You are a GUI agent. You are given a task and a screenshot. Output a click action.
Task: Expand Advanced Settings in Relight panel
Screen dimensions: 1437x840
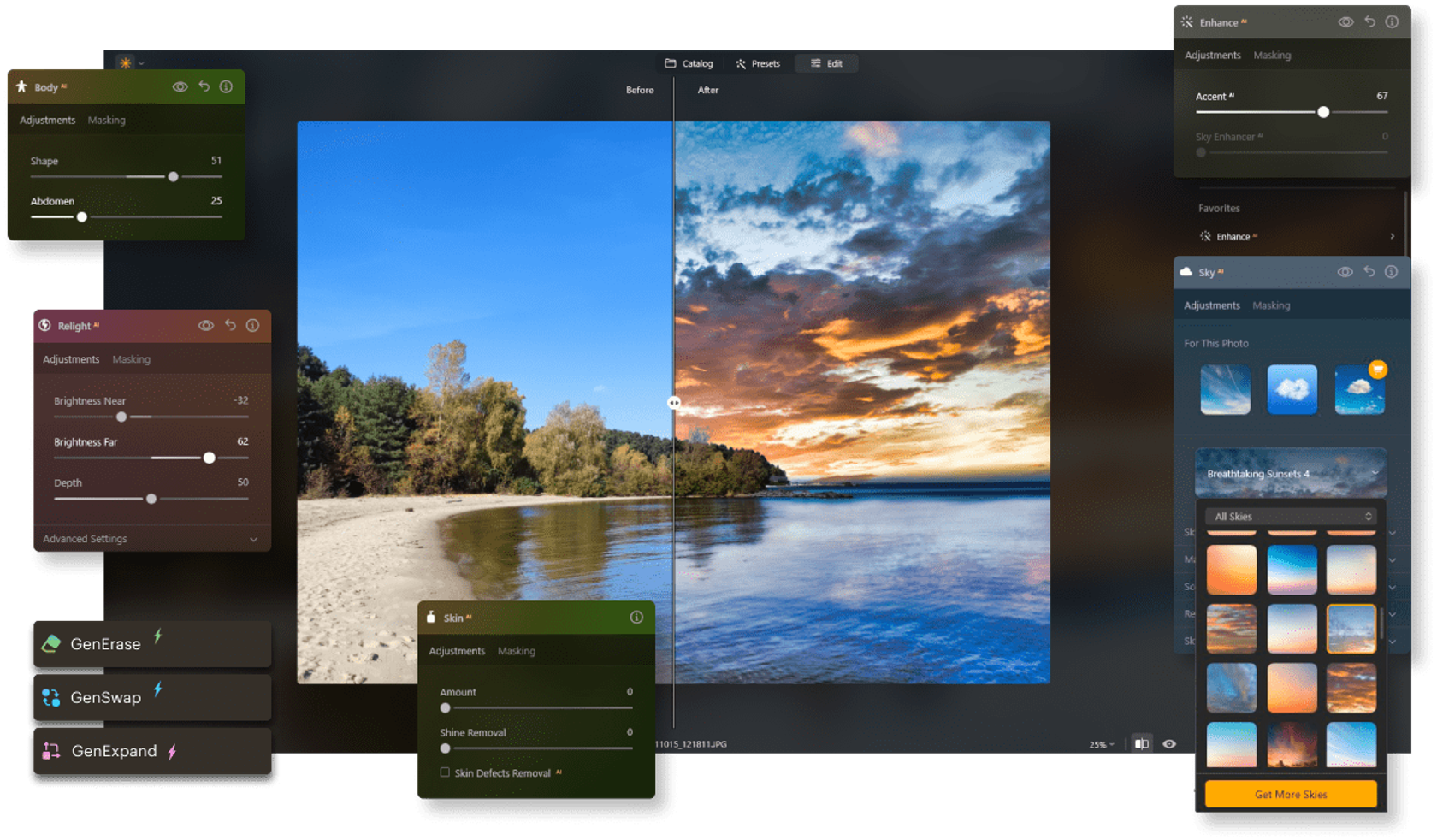click(151, 539)
